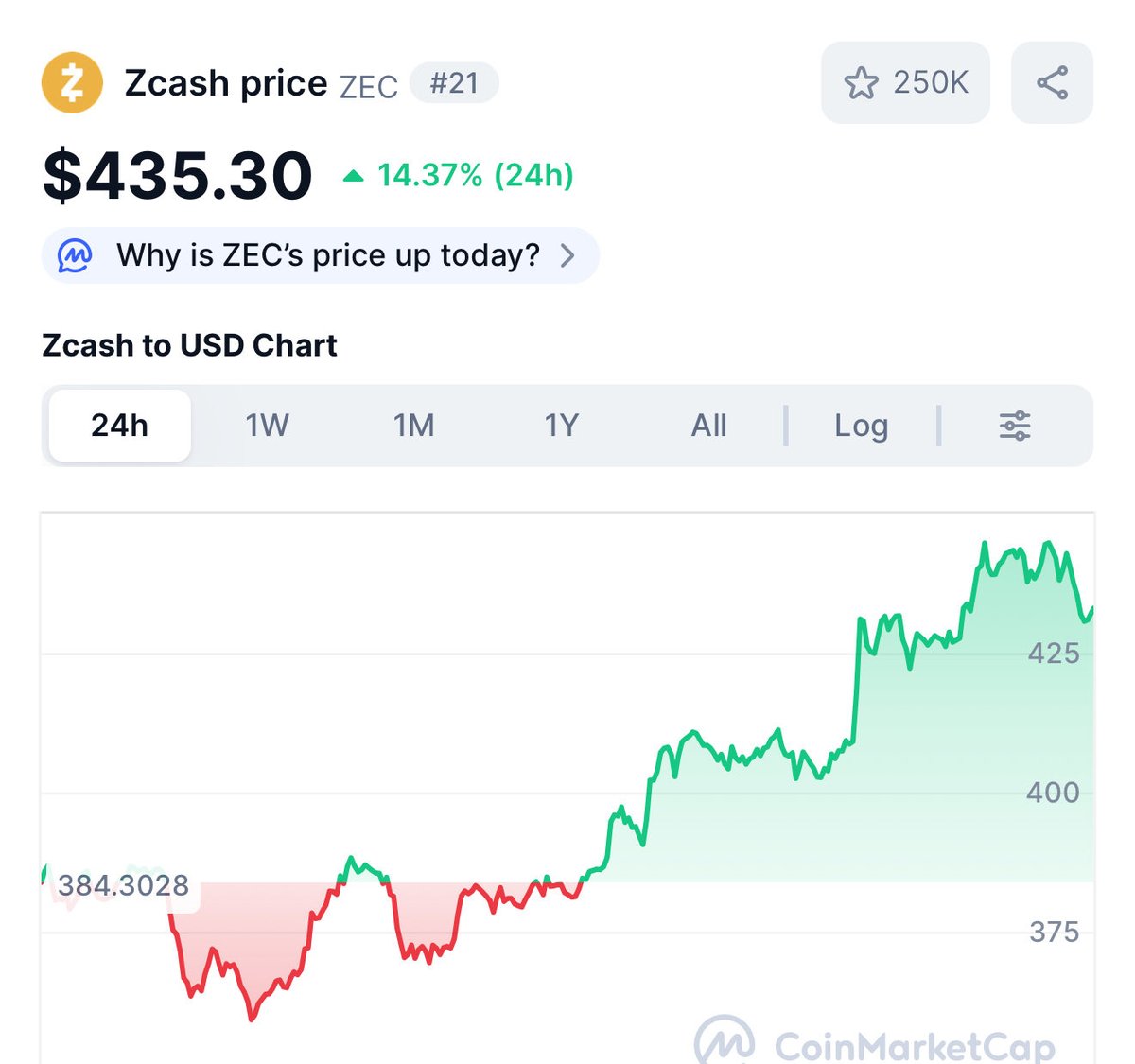Select the All time chart range

(x=708, y=426)
